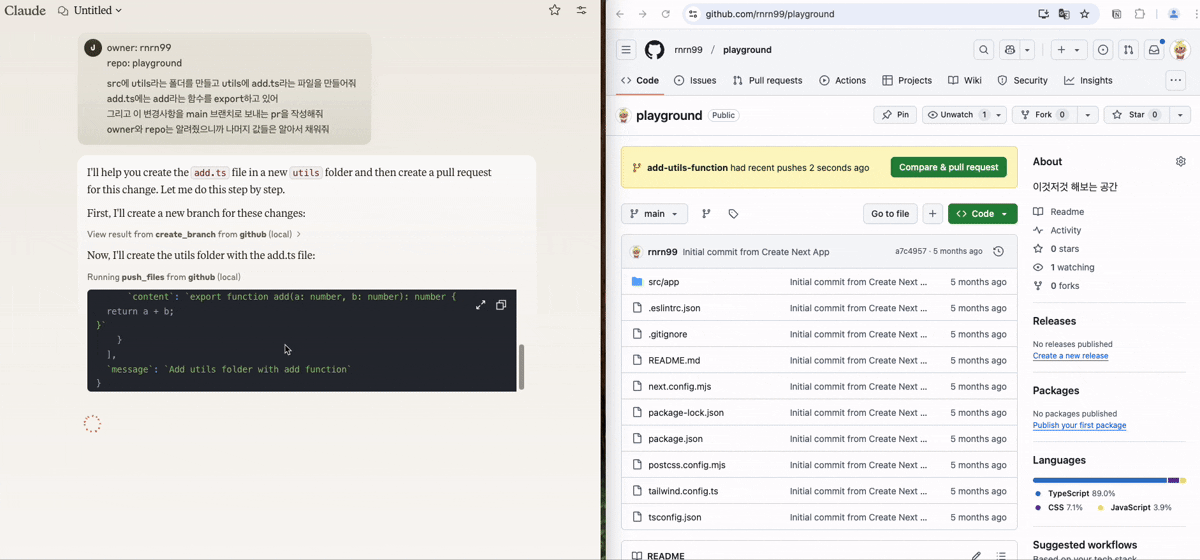Open Copilot chat icon in GitHub header
The image size is (1200, 560).
tap(1010, 50)
